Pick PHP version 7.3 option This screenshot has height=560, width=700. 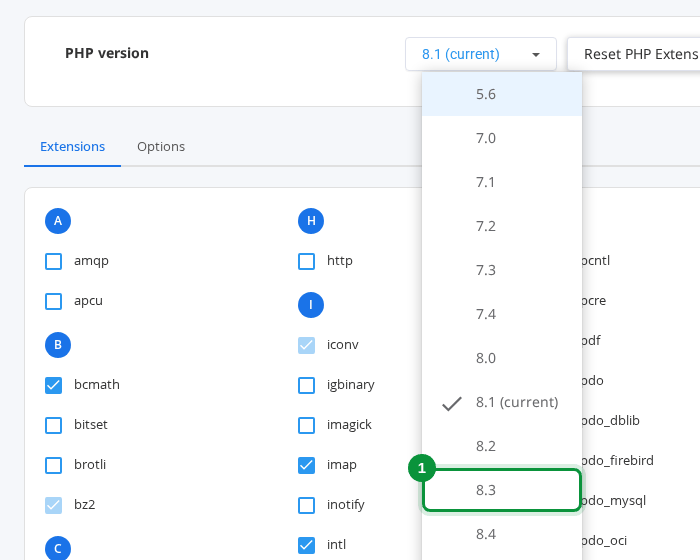pos(502,270)
